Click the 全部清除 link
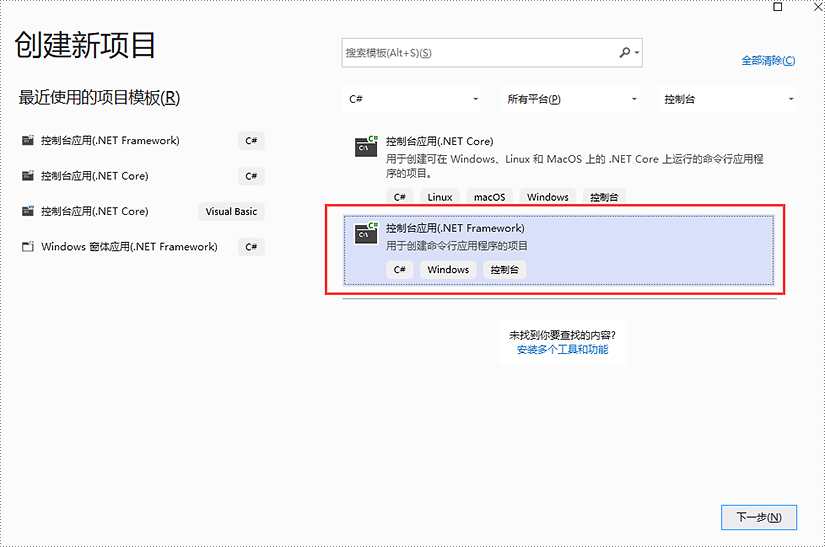The height and width of the screenshot is (547, 825). (768, 60)
